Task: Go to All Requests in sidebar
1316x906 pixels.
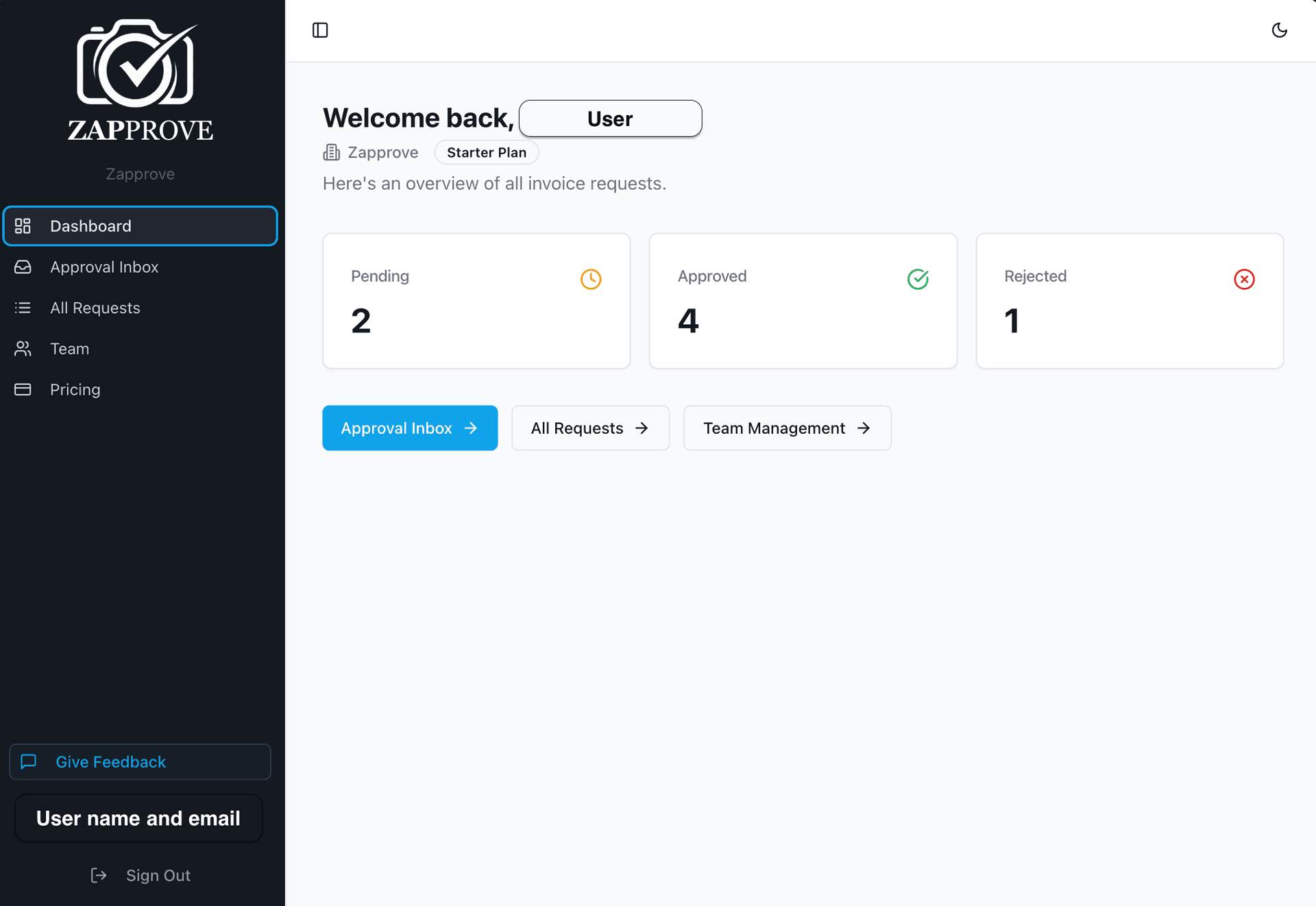Action: coord(140,308)
